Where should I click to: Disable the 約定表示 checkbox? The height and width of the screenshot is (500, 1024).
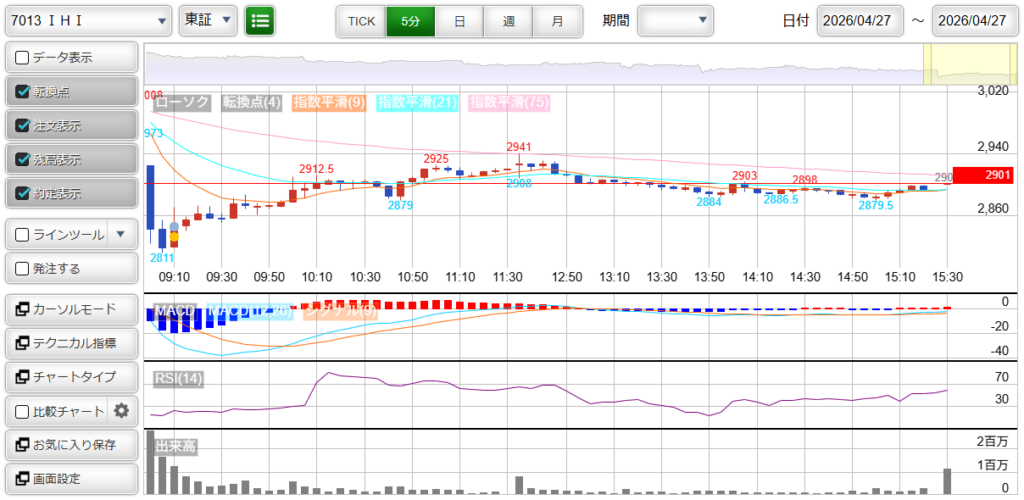pyautogui.click(x=22, y=194)
